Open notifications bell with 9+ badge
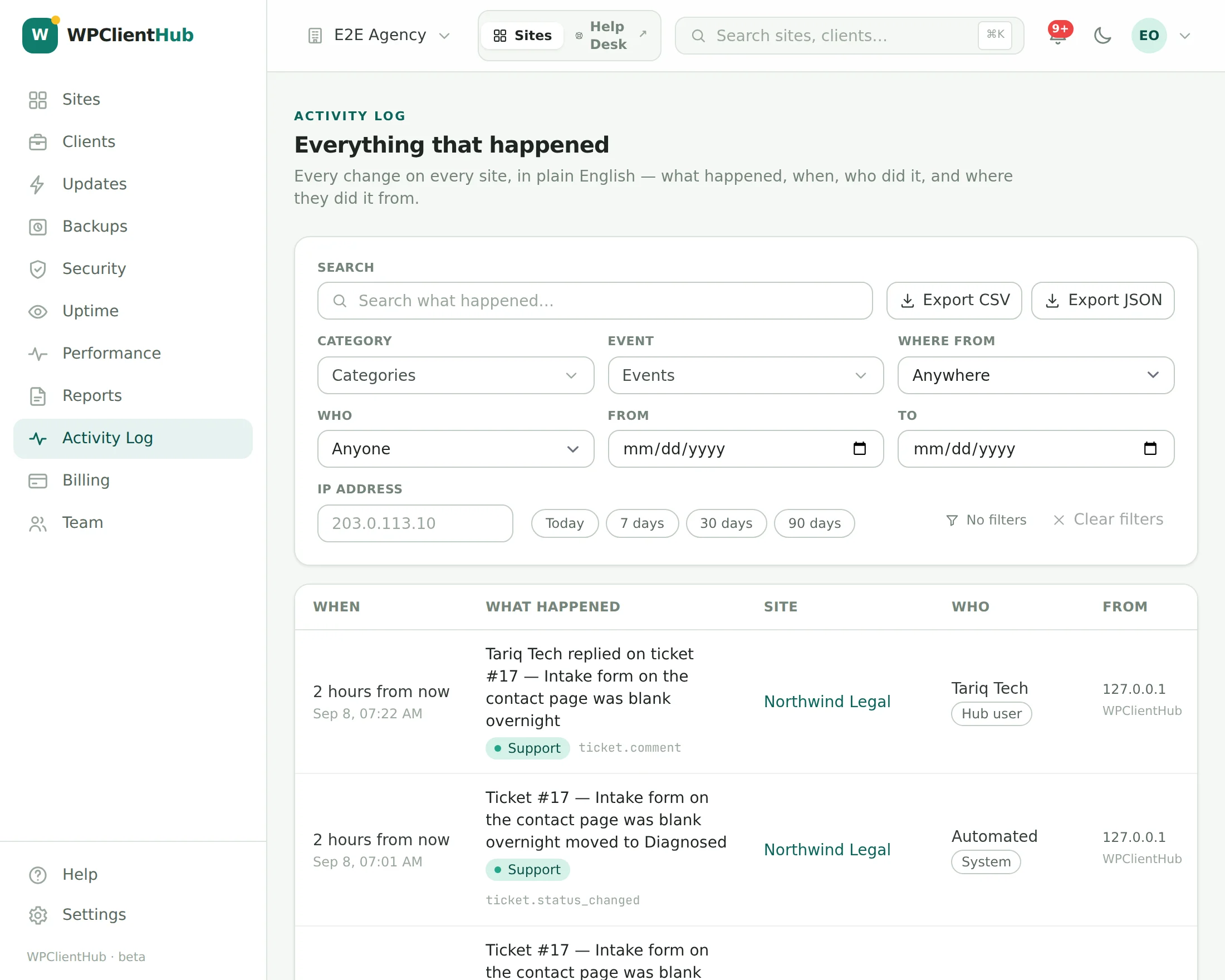This screenshot has height=980, width=1225. tap(1058, 35)
